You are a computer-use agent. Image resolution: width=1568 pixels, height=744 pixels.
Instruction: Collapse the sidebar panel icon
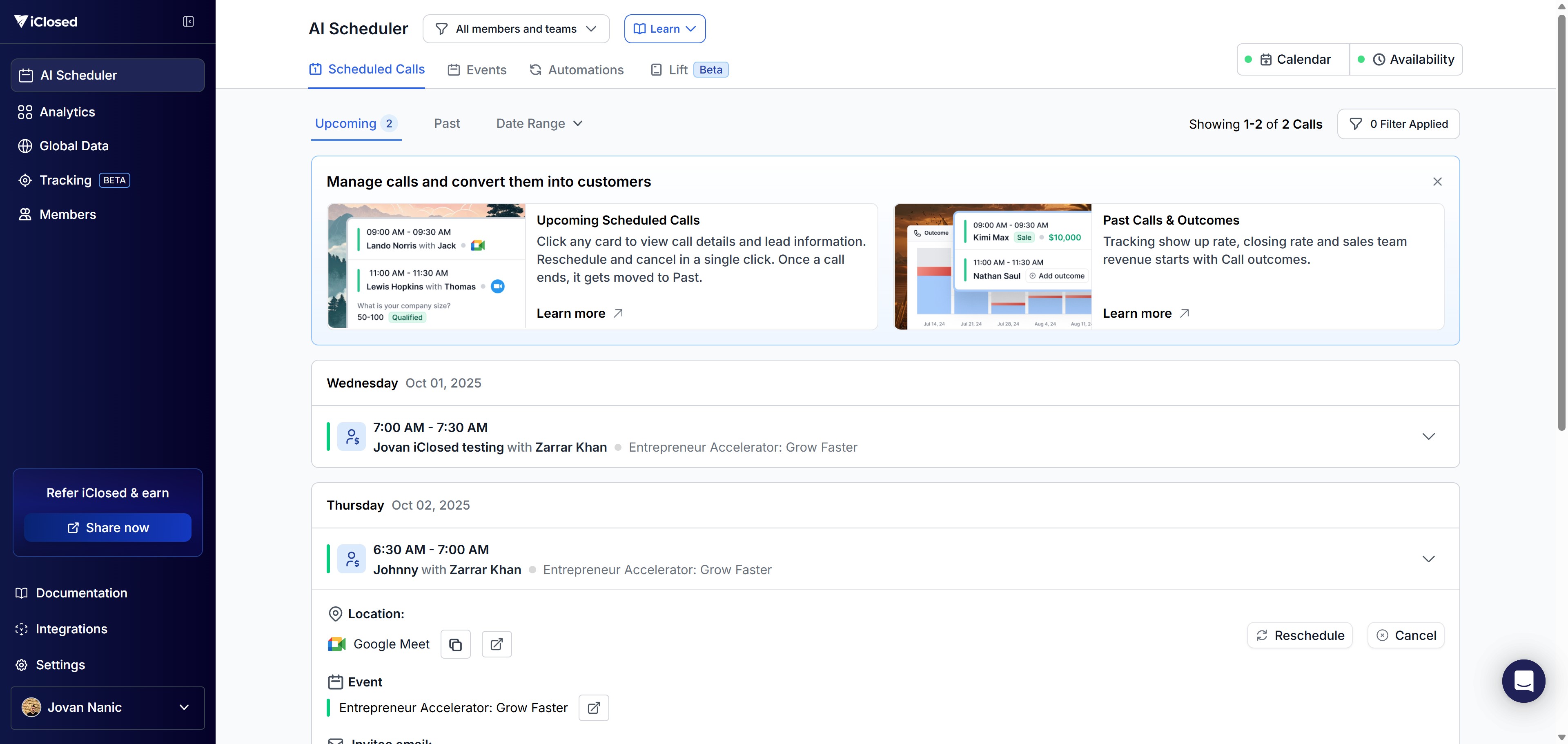(188, 22)
